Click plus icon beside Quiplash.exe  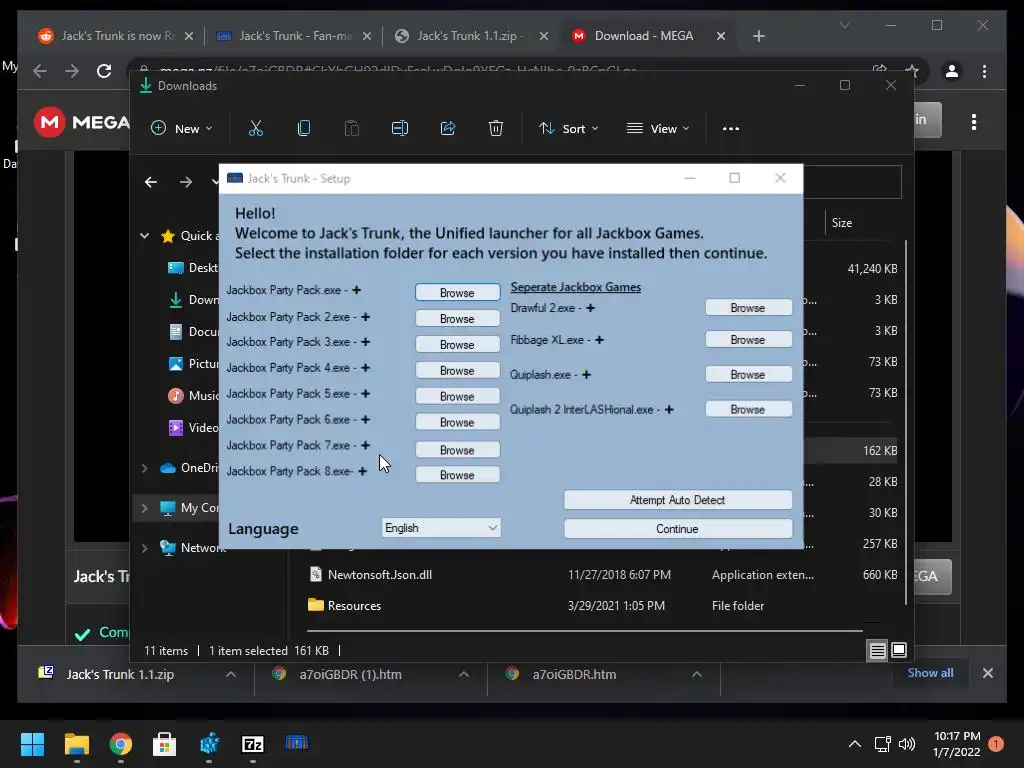coord(586,374)
